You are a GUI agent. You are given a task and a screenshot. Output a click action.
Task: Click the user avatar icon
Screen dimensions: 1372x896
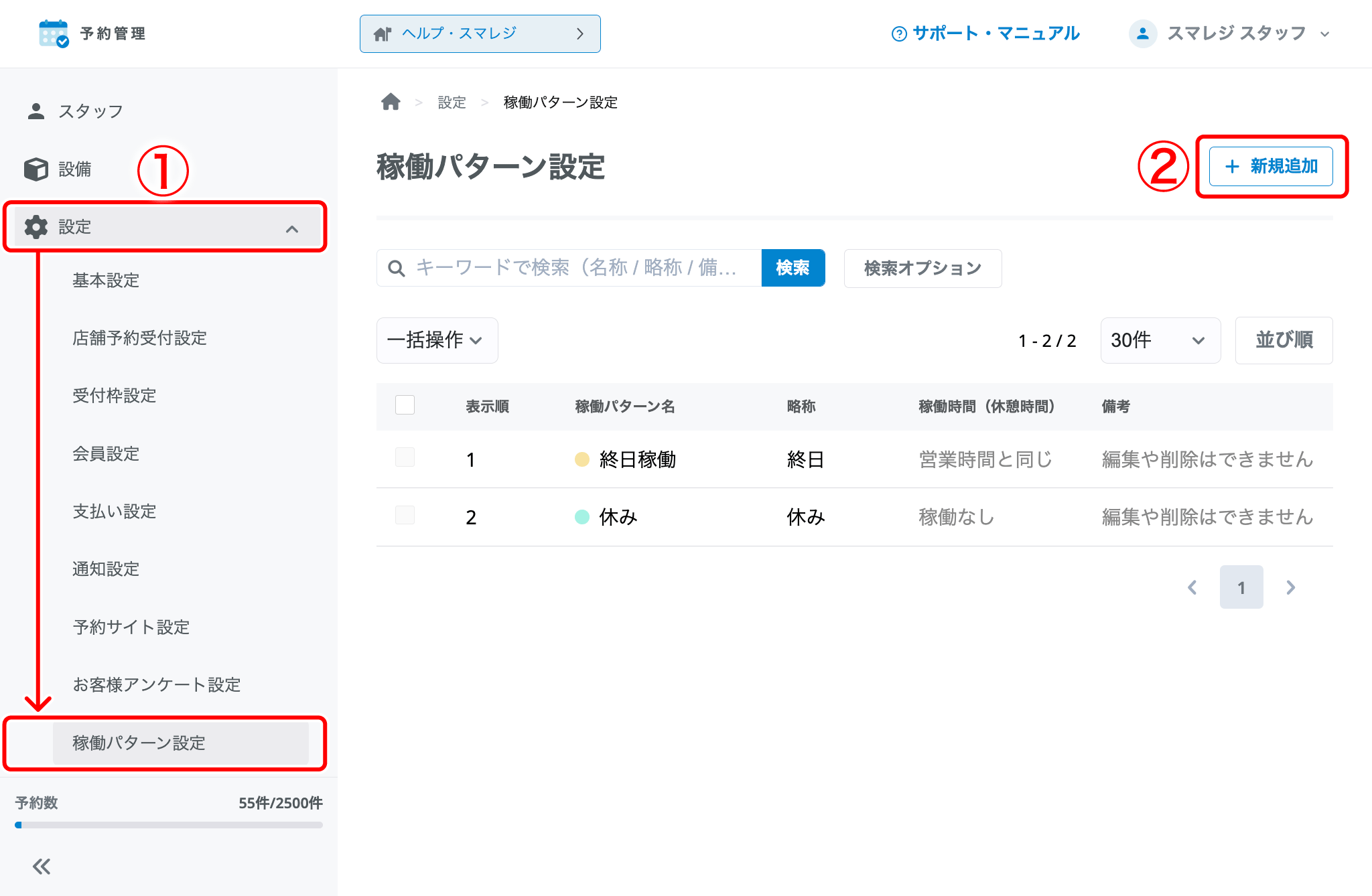point(1143,33)
